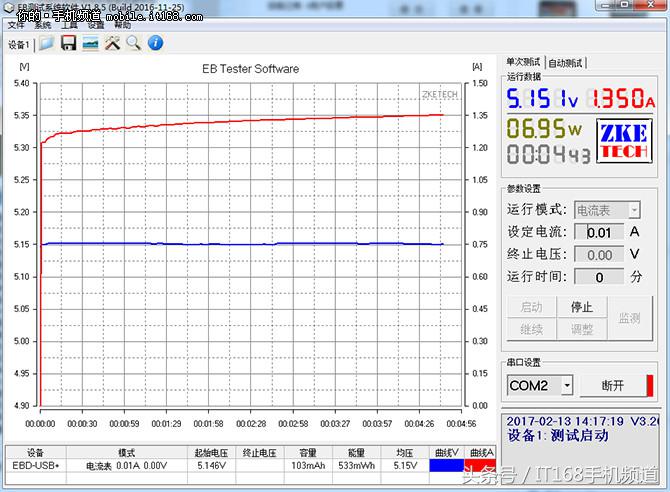Open the 工具 menu

pos(69,25)
